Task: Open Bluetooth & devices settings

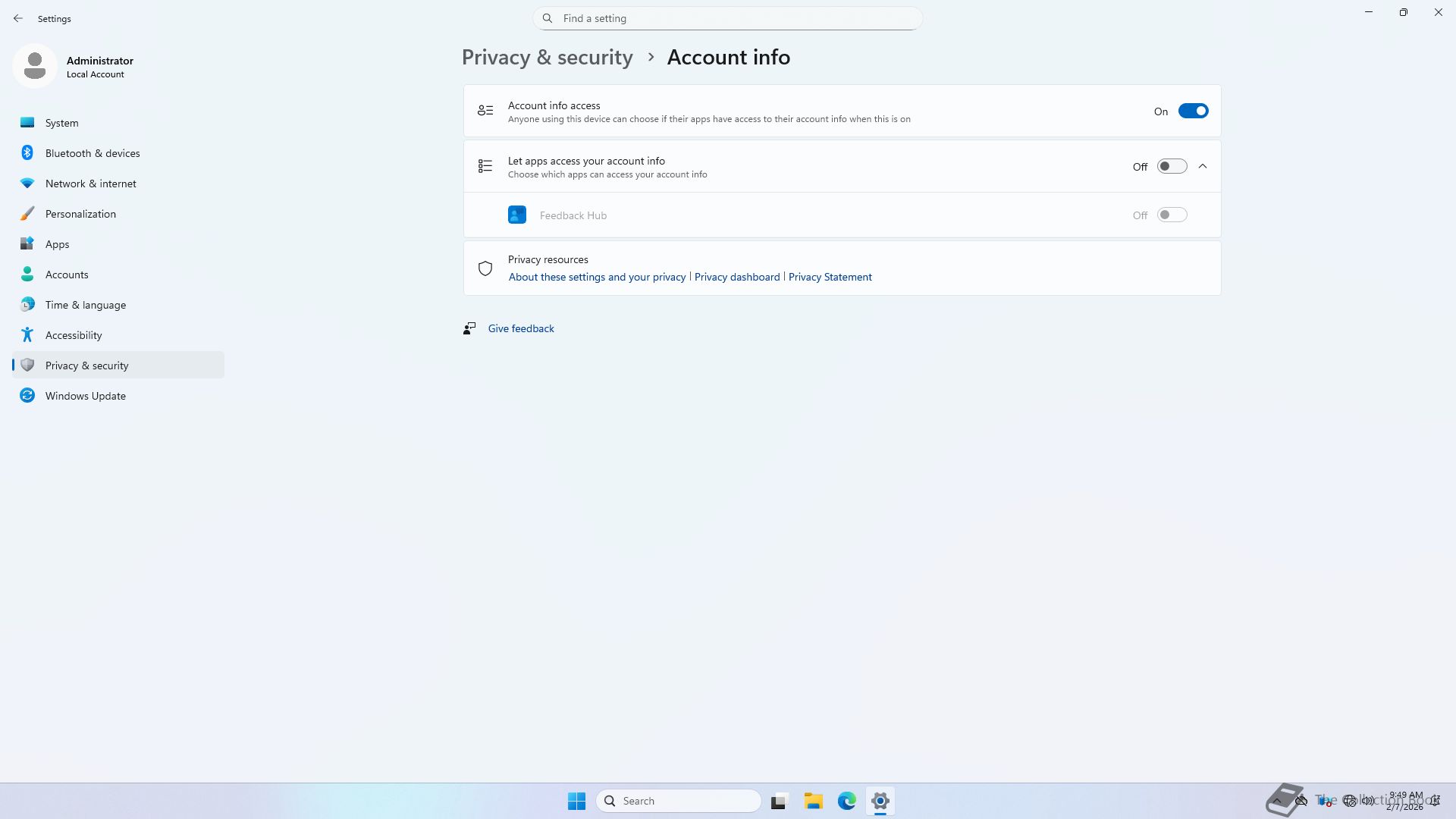Action: click(92, 153)
